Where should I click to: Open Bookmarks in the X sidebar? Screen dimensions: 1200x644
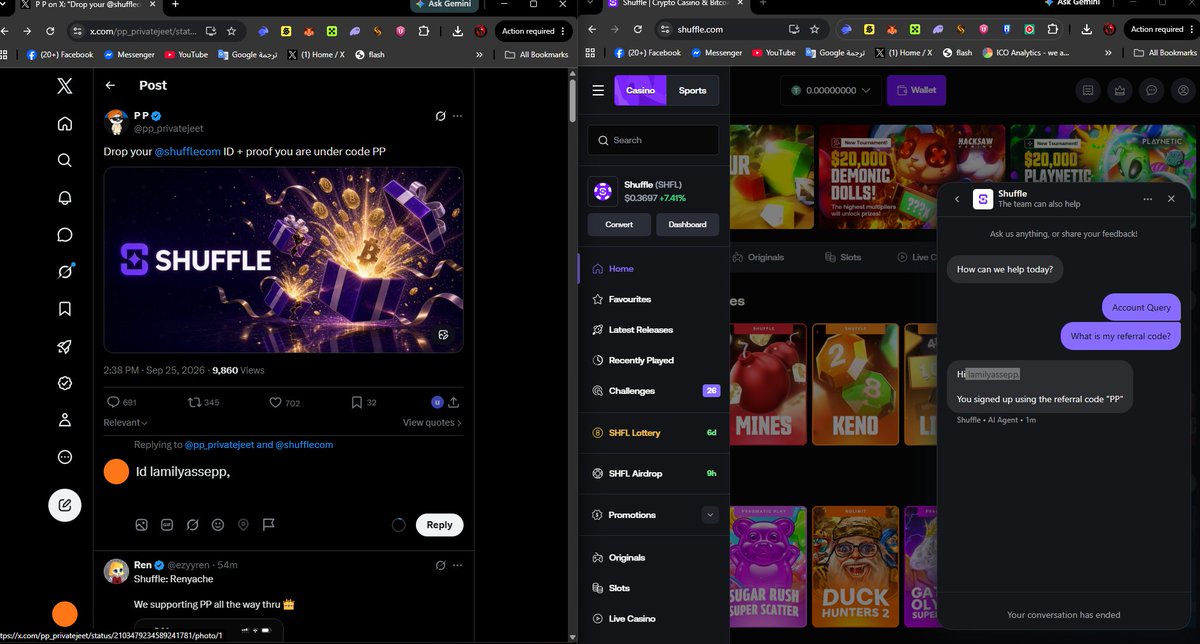tap(65, 309)
